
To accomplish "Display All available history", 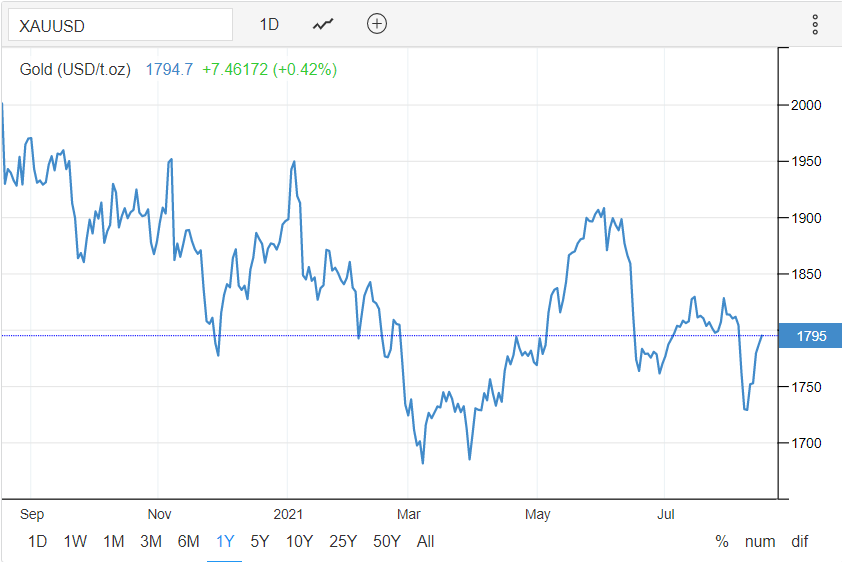I will click(426, 541).
